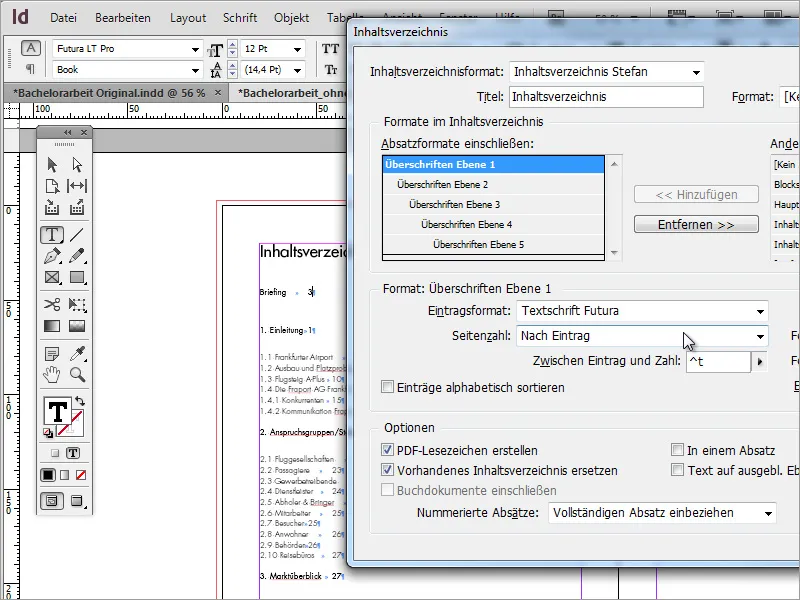800x600 pixels.
Task: Switch to character formatting controls
Action: tap(31, 48)
